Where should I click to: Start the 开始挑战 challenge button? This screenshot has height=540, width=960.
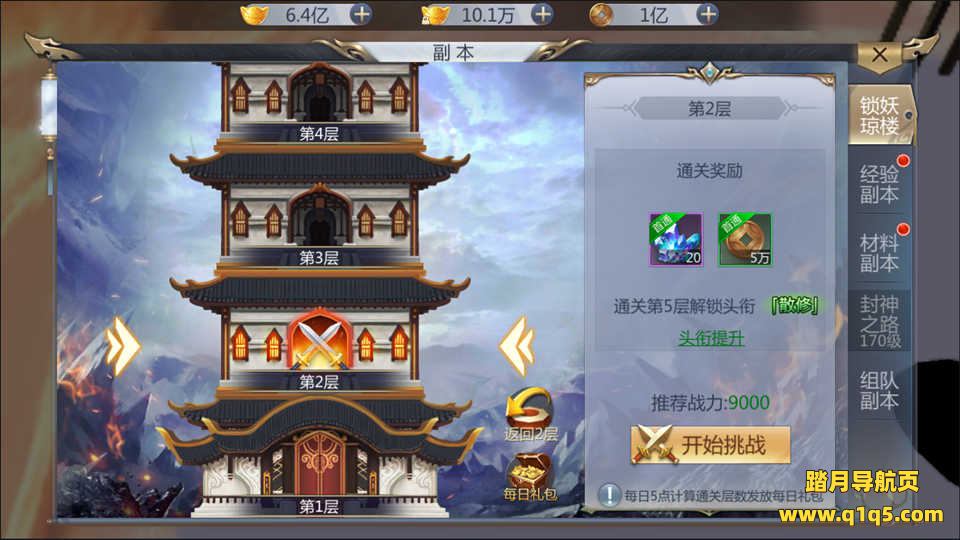710,445
